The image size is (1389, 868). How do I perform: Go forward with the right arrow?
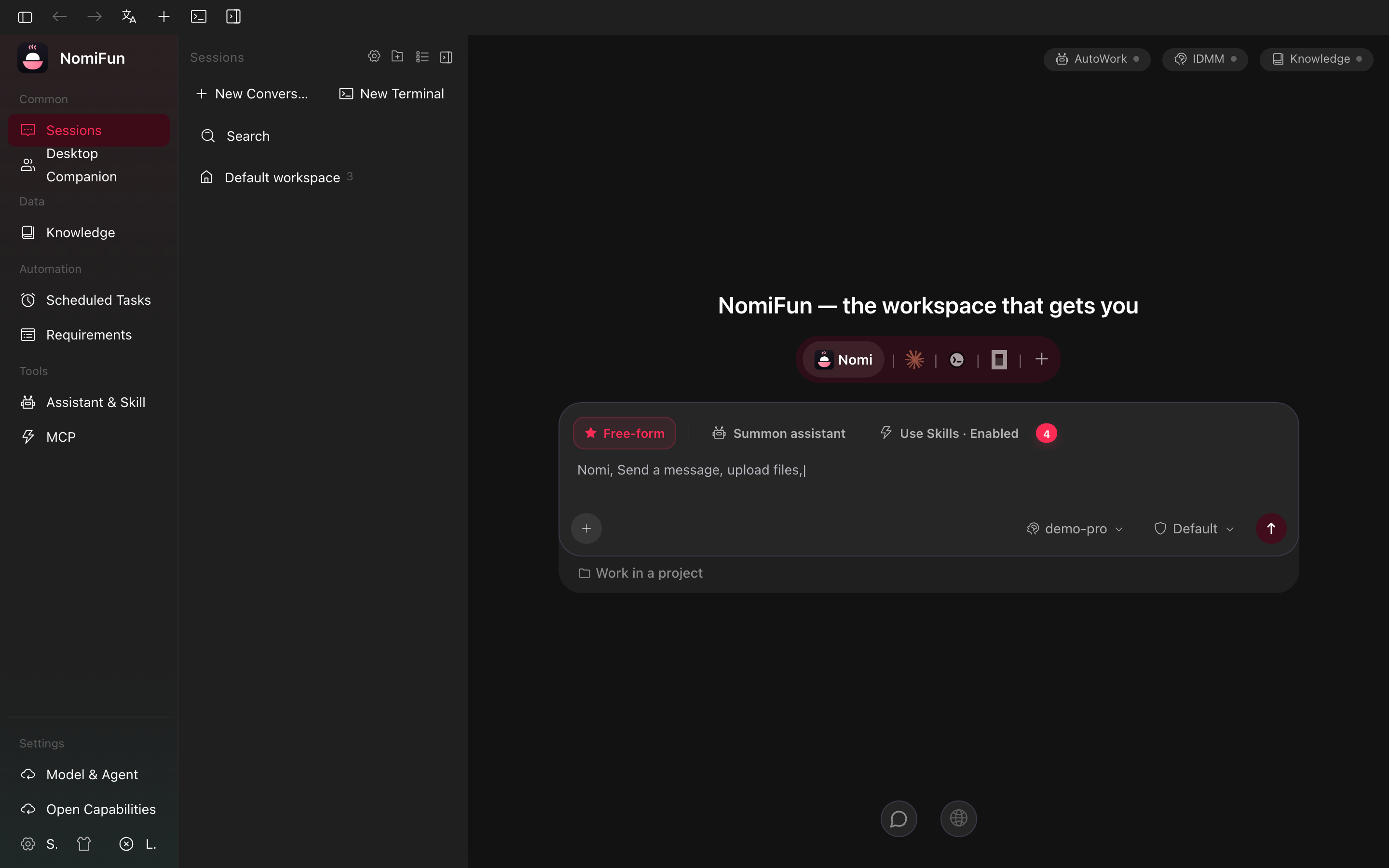95,17
